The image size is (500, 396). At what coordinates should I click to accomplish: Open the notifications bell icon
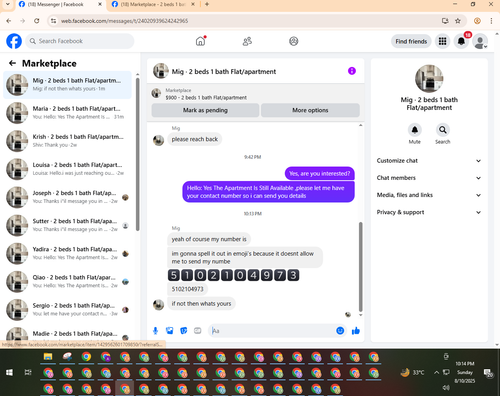point(461,41)
